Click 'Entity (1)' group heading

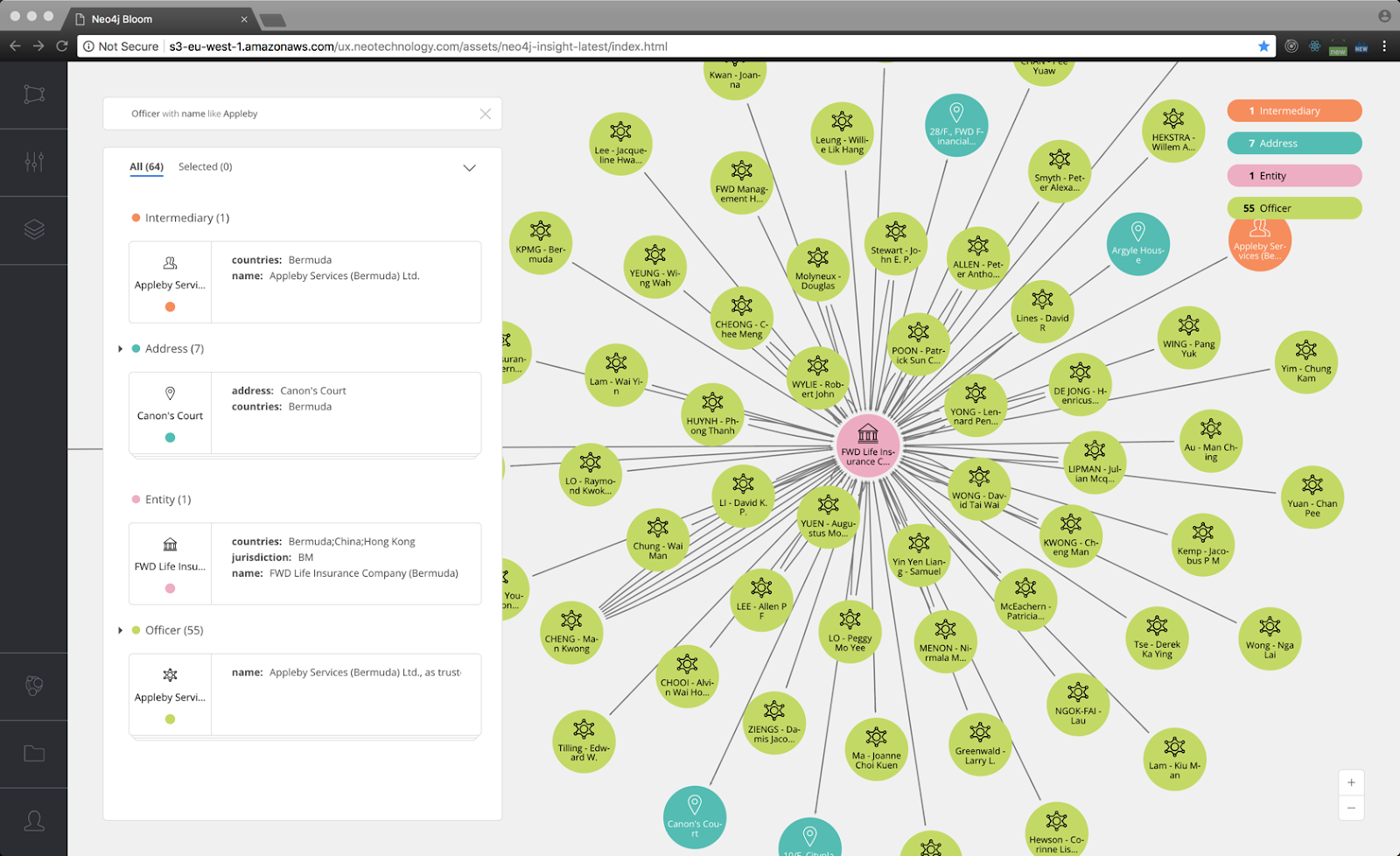click(x=168, y=500)
